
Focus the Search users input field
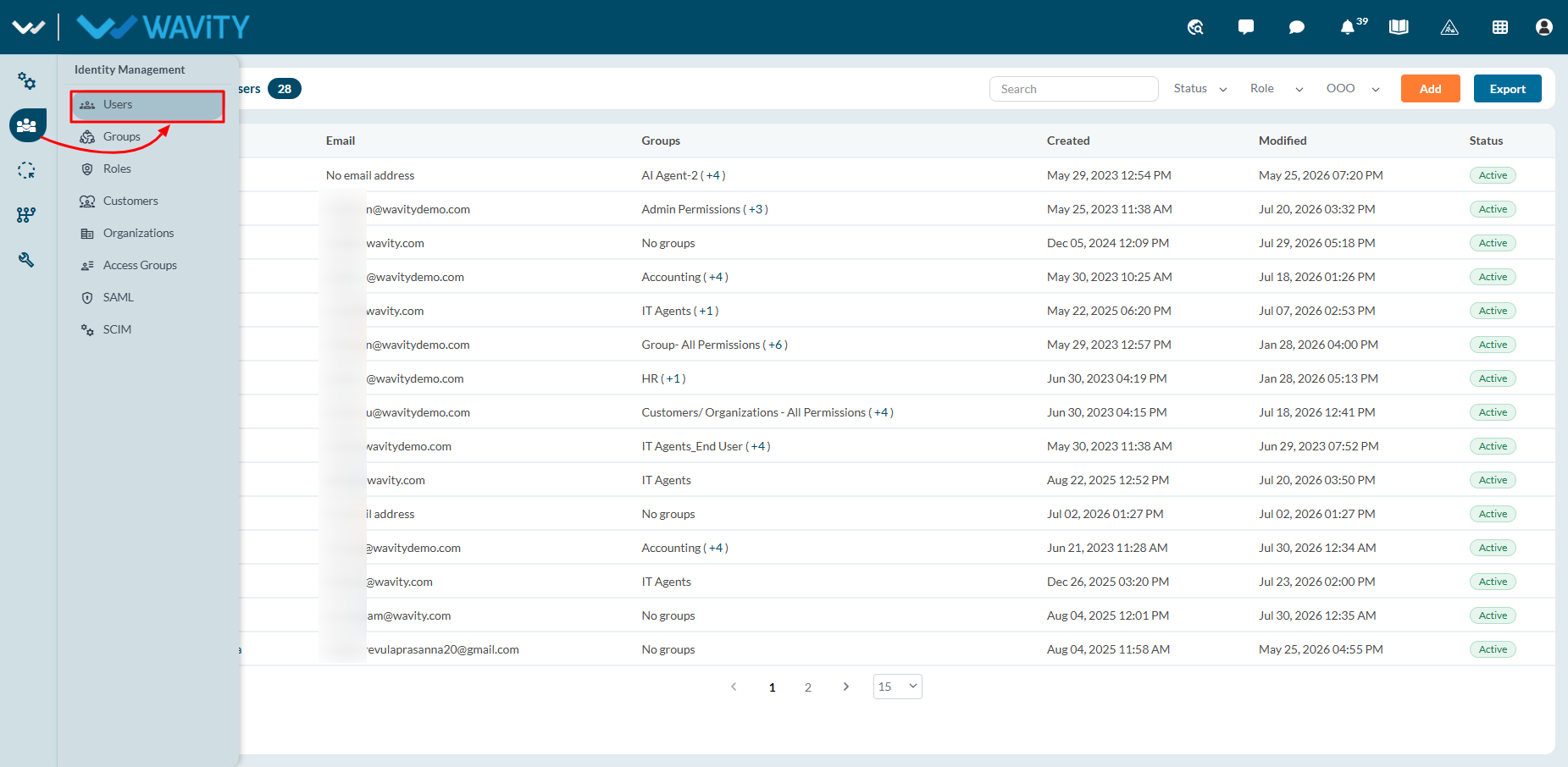[x=1073, y=89]
